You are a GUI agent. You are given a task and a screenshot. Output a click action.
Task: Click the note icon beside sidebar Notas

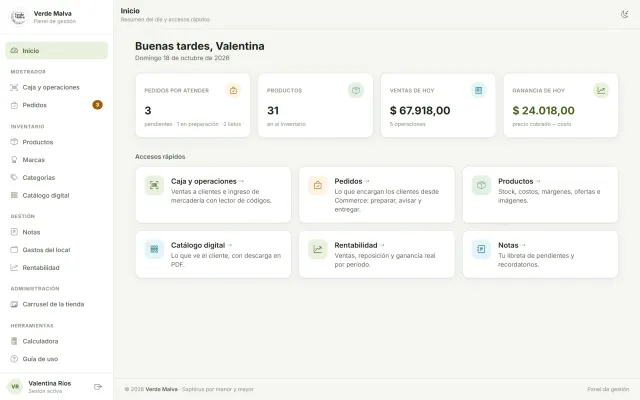pos(14,232)
